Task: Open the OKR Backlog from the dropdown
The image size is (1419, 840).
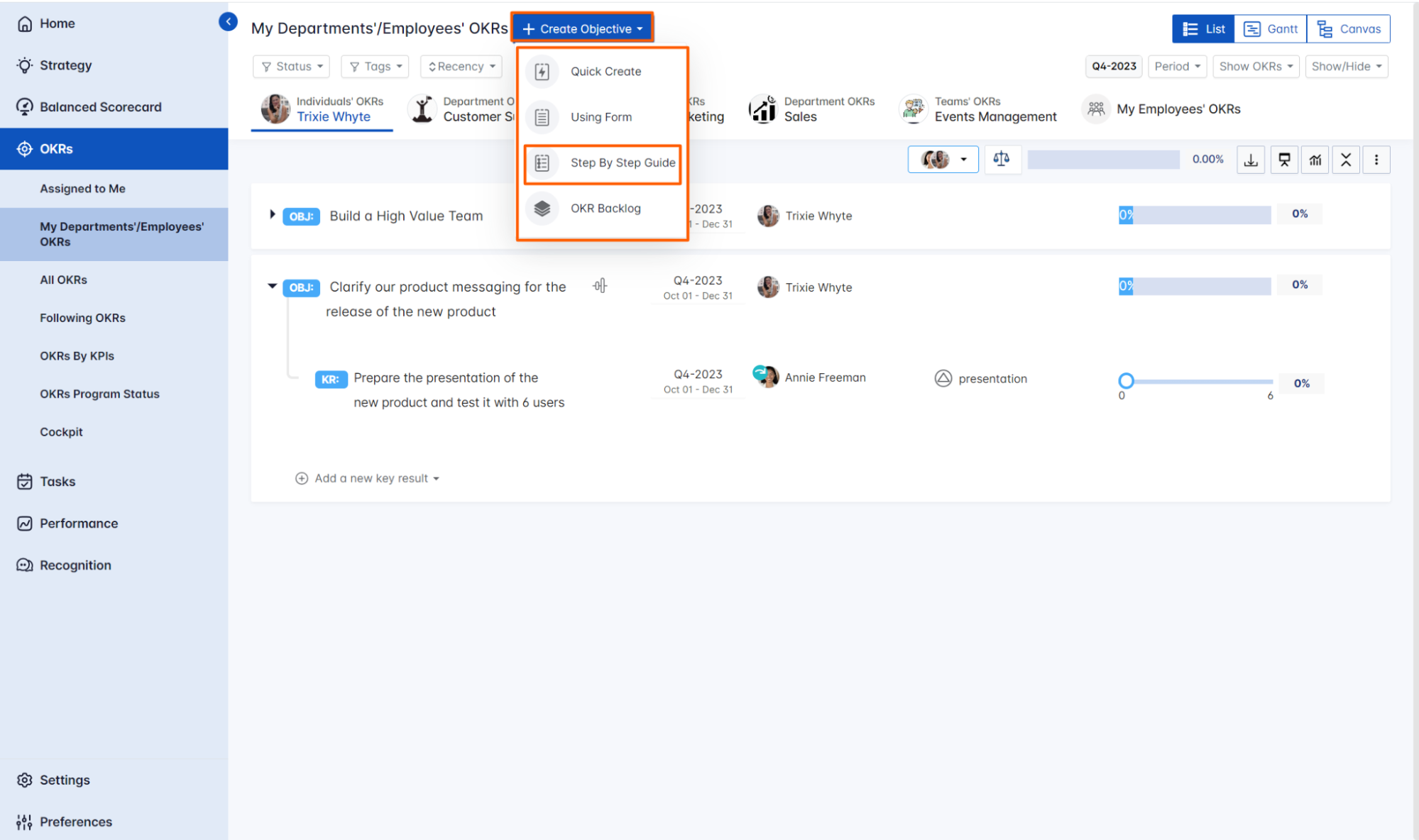Action: 605,208
